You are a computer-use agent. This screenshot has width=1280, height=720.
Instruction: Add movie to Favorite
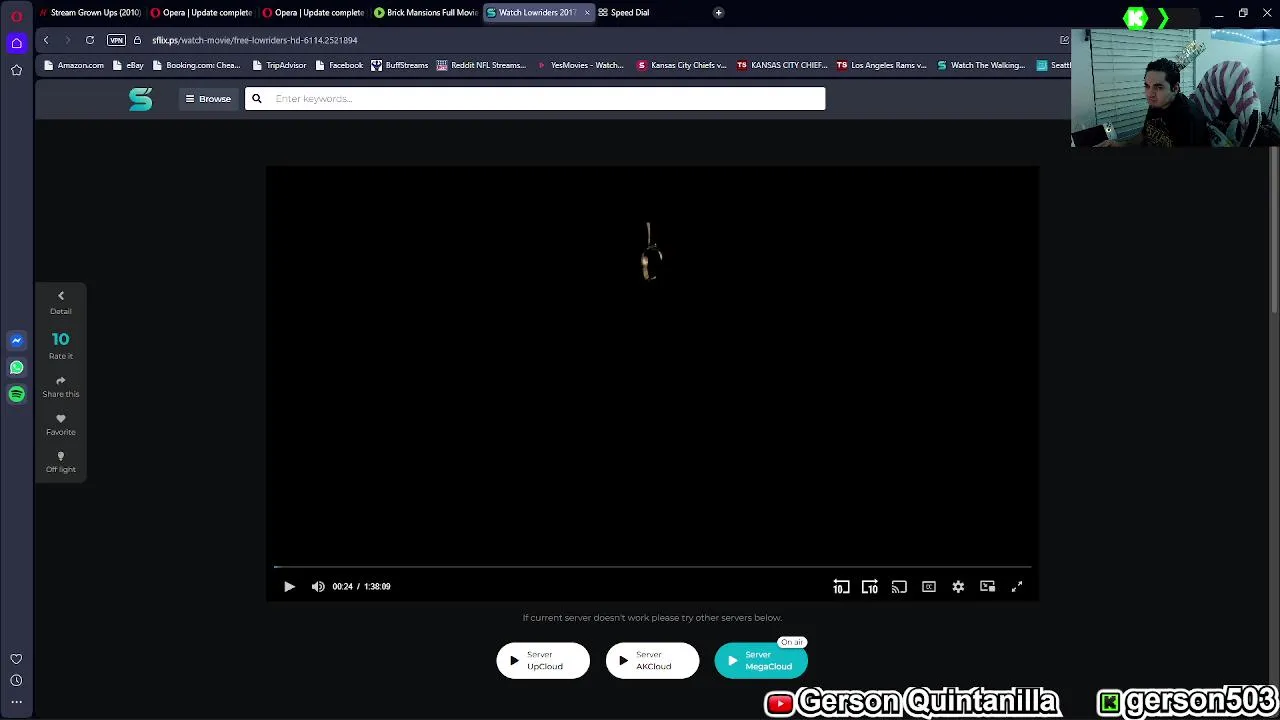[61, 425]
